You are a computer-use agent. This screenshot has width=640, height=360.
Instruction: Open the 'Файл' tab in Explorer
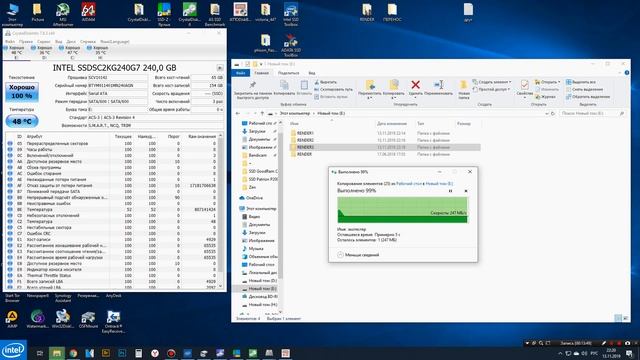coord(241,73)
